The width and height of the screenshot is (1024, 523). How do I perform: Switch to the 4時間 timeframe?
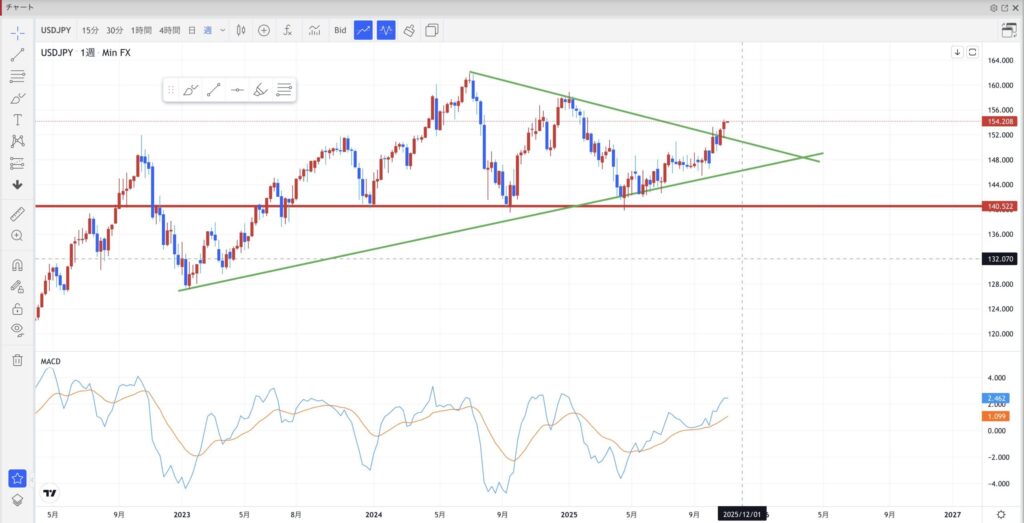[170, 30]
